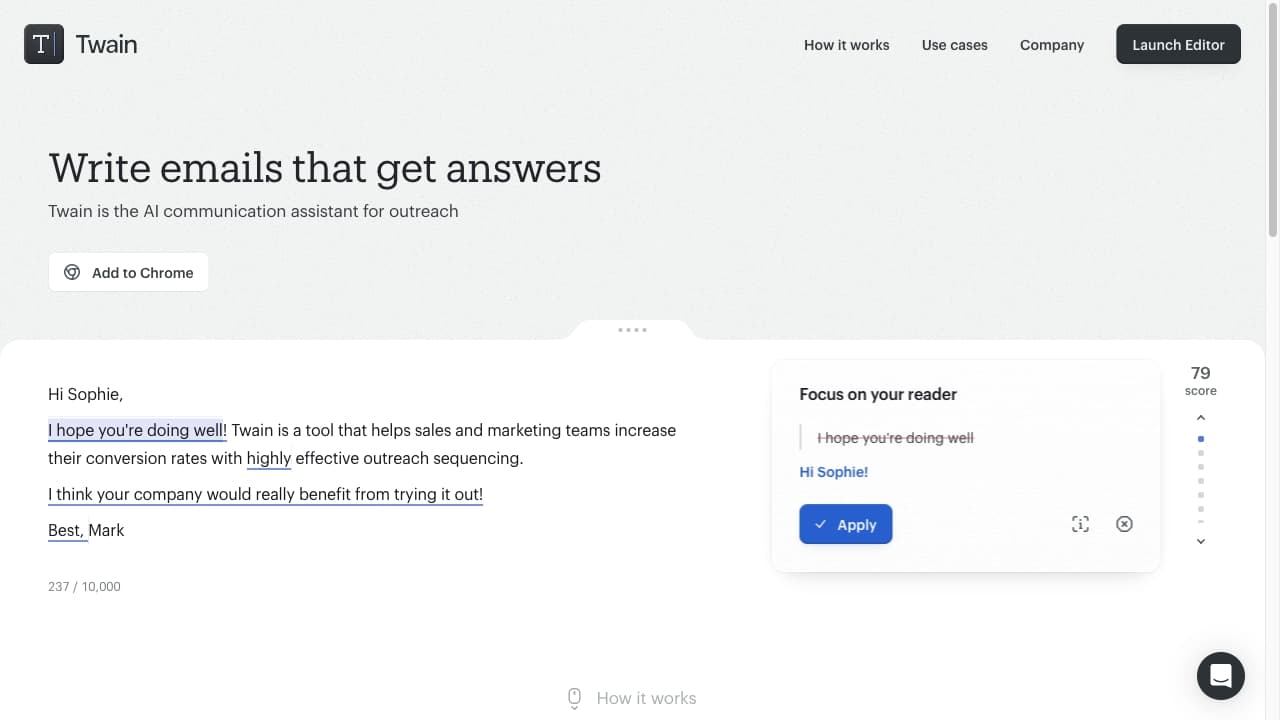The image size is (1280, 720).
Task: Click the page's vertical scrollbar thumb
Action: click(x=1272, y=120)
